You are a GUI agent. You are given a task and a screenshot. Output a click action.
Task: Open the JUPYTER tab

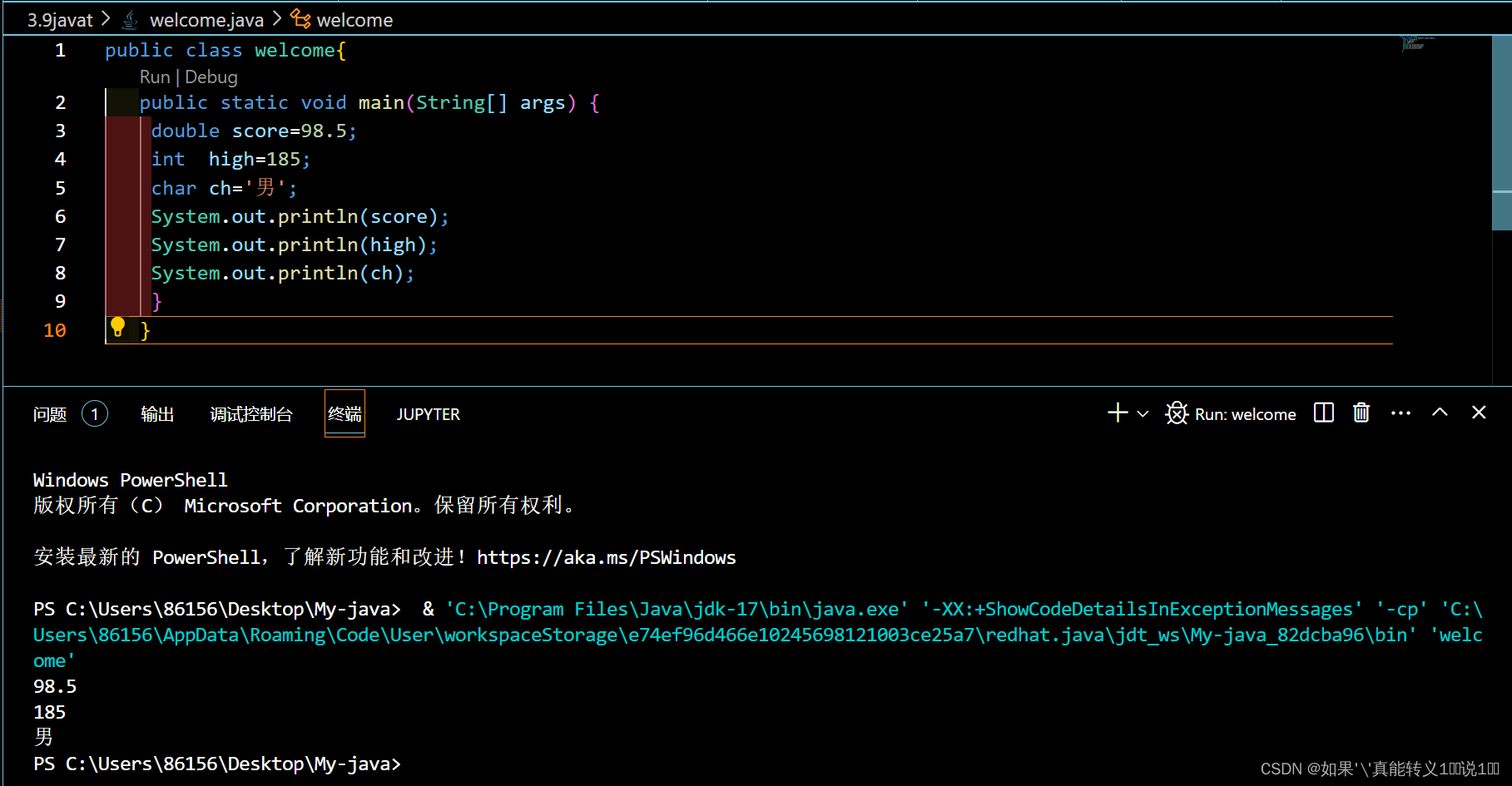click(x=428, y=414)
